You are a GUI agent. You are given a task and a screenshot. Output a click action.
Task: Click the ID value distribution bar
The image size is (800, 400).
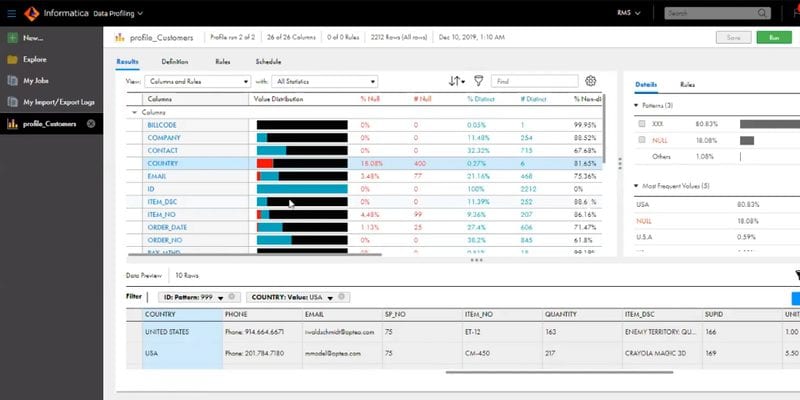point(302,189)
